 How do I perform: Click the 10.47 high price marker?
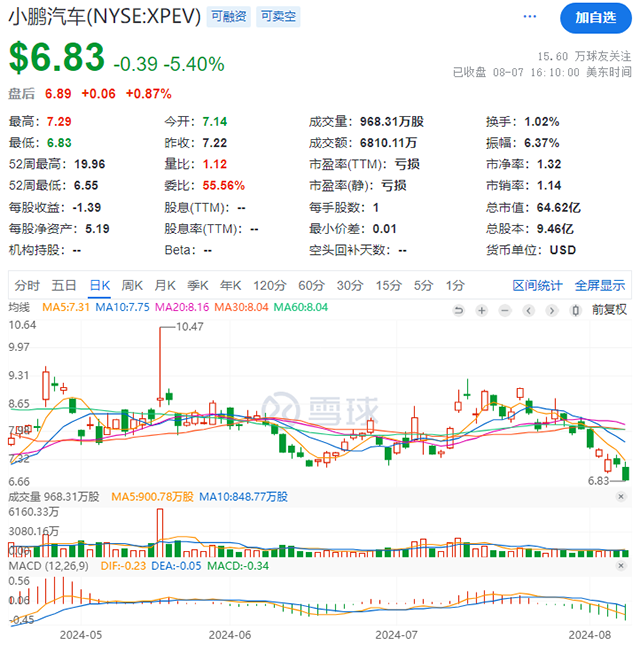[x=190, y=327]
